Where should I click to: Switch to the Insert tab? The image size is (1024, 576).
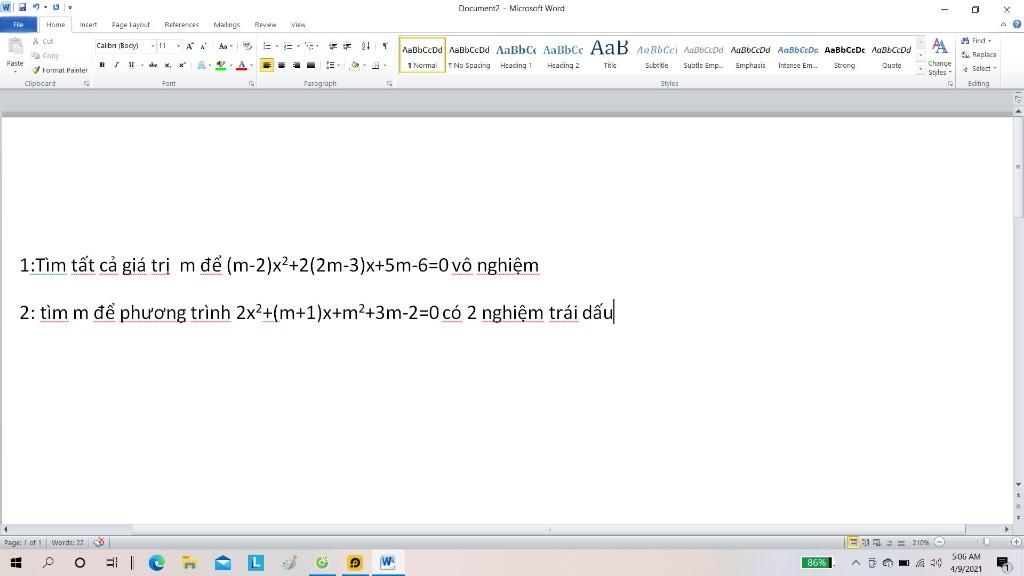coord(88,24)
